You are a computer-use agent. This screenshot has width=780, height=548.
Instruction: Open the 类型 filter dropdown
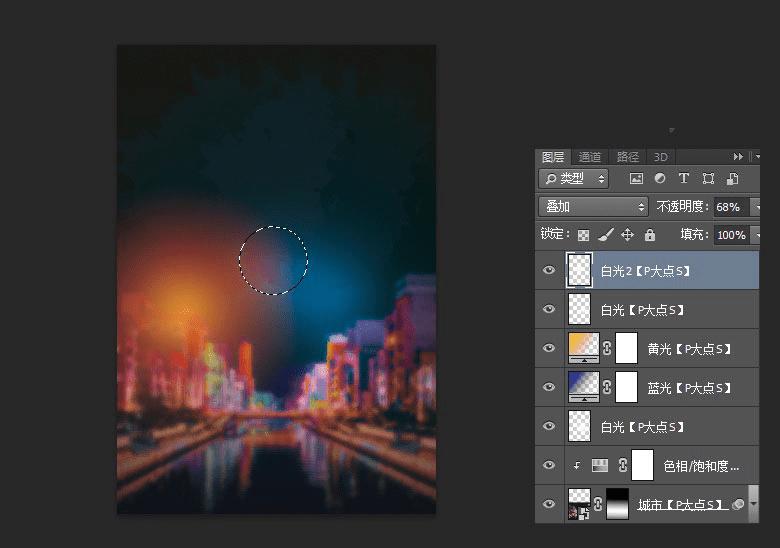573,179
